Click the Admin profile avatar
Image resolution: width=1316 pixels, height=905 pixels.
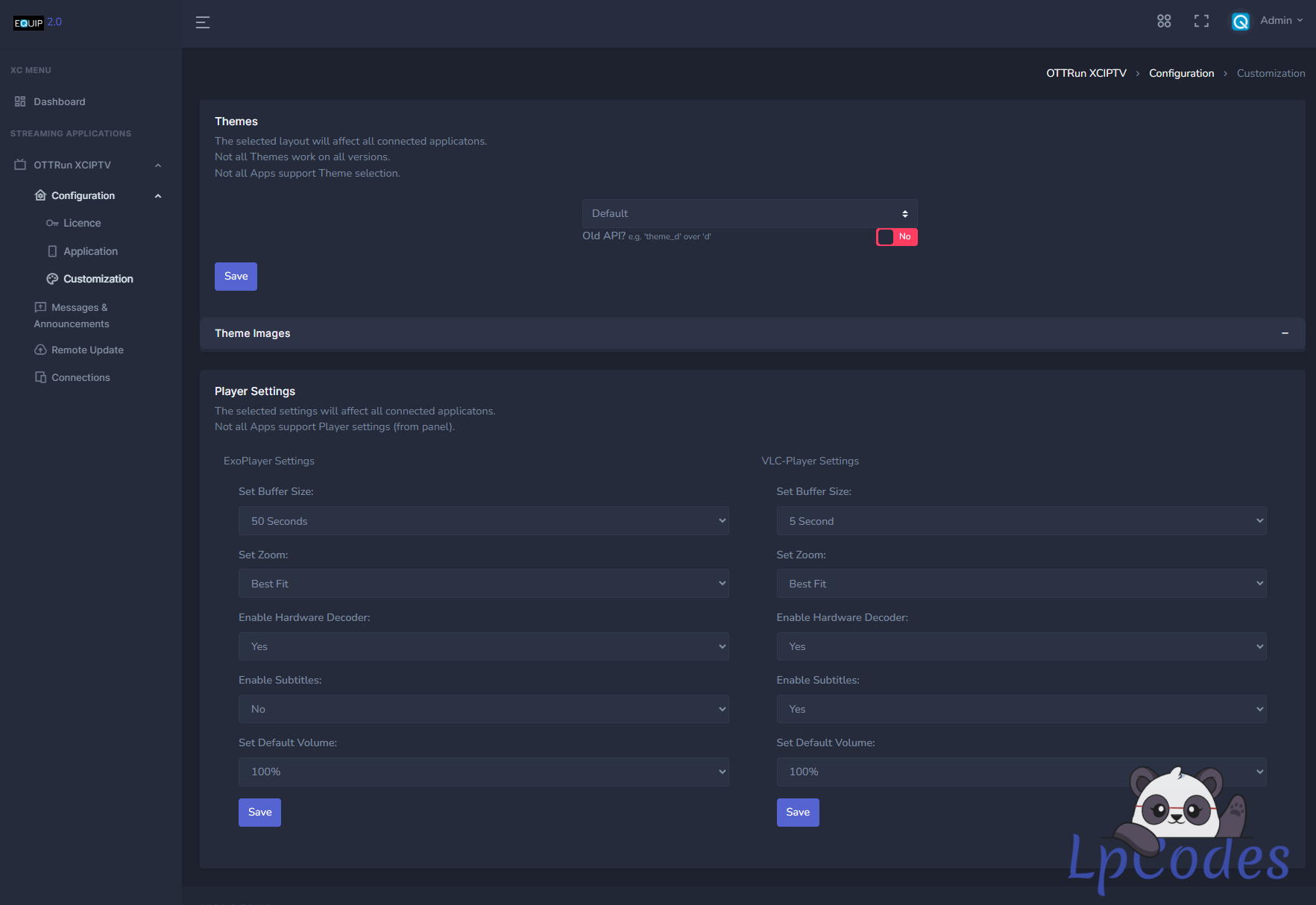pos(1241,22)
